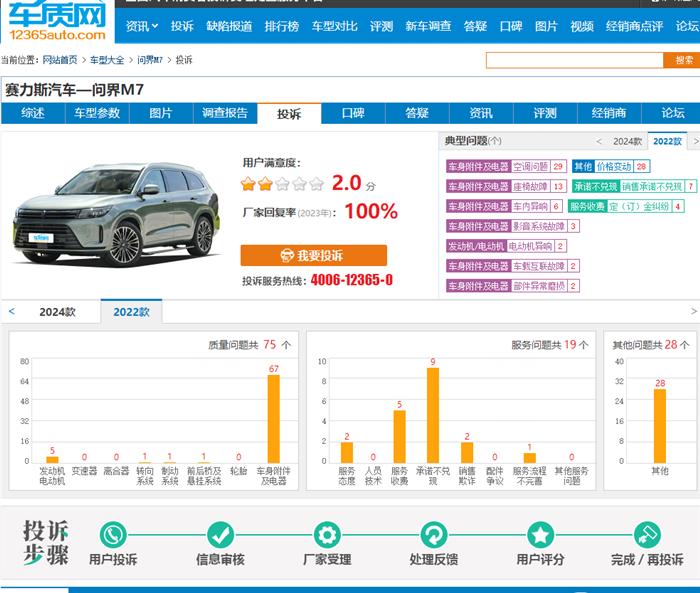Open 车型对比 in the top navigation
The height and width of the screenshot is (593, 700).
[334, 26]
